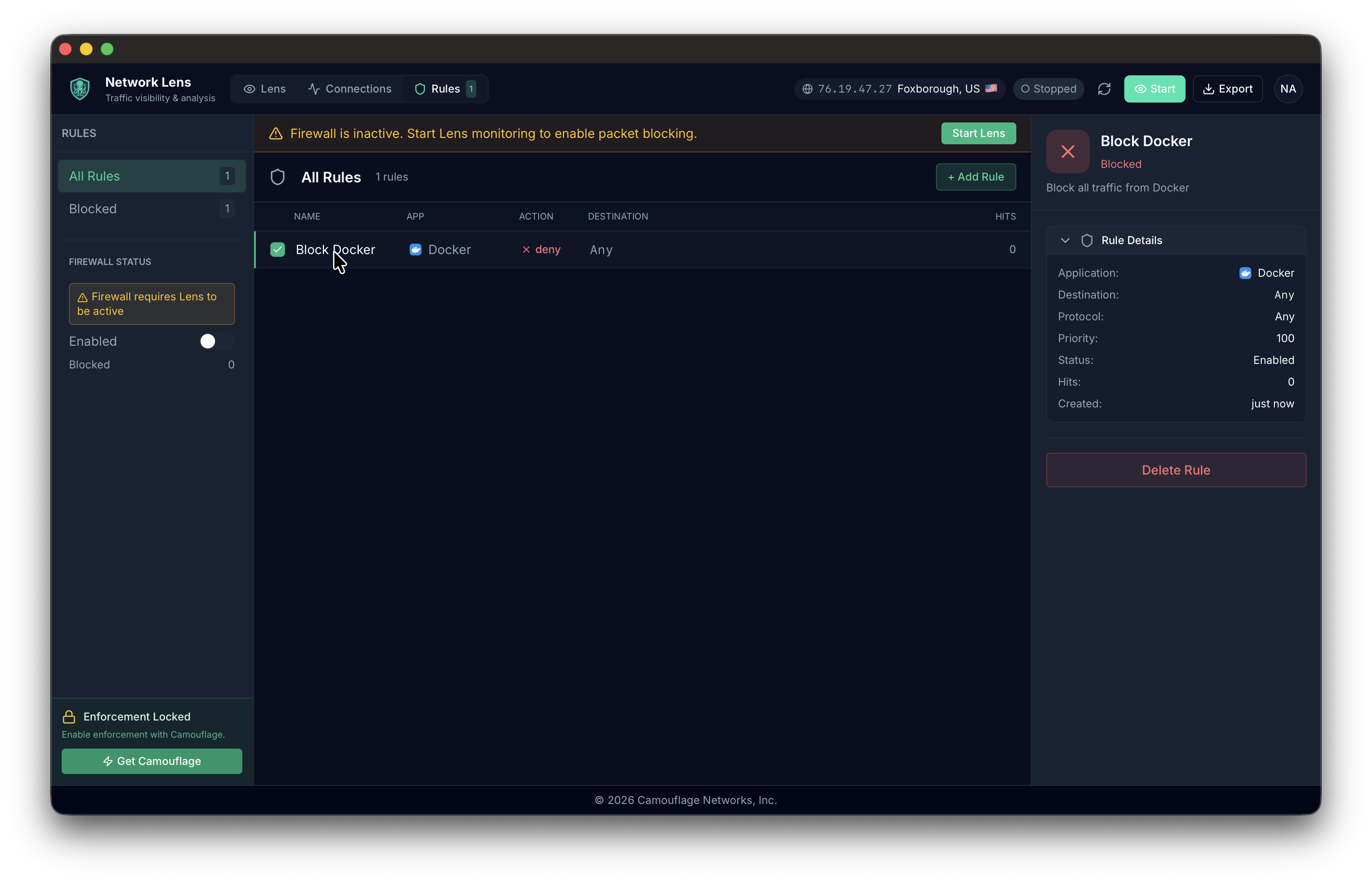Click the red Blocked status under Block Docker title
The width and height of the screenshot is (1372, 882).
click(x=1121, y=164)
